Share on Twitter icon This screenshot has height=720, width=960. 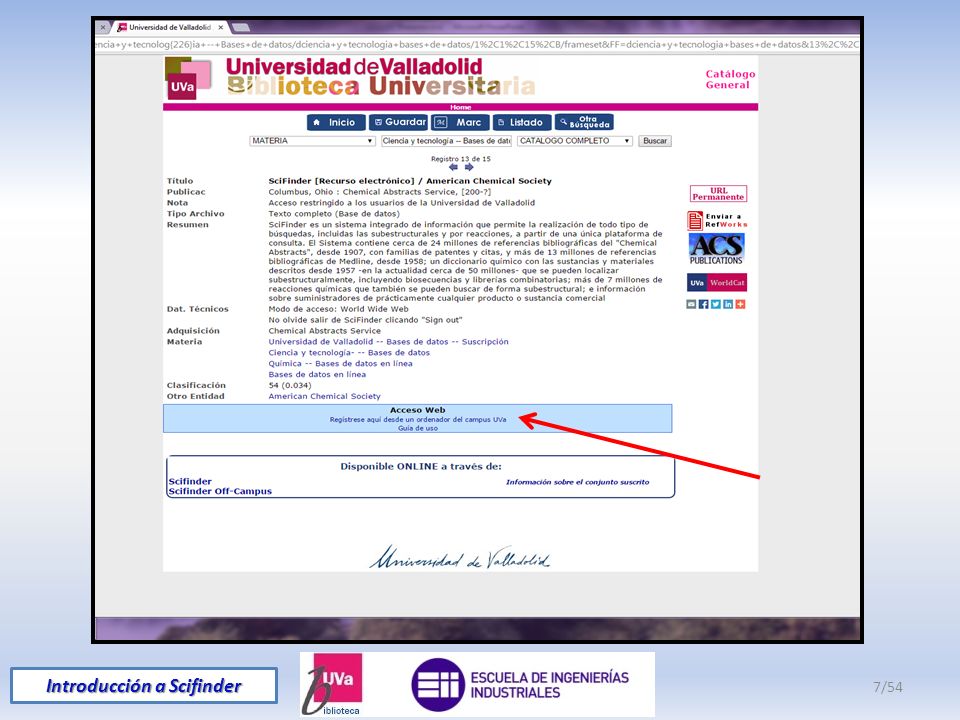tap(716, 304)
